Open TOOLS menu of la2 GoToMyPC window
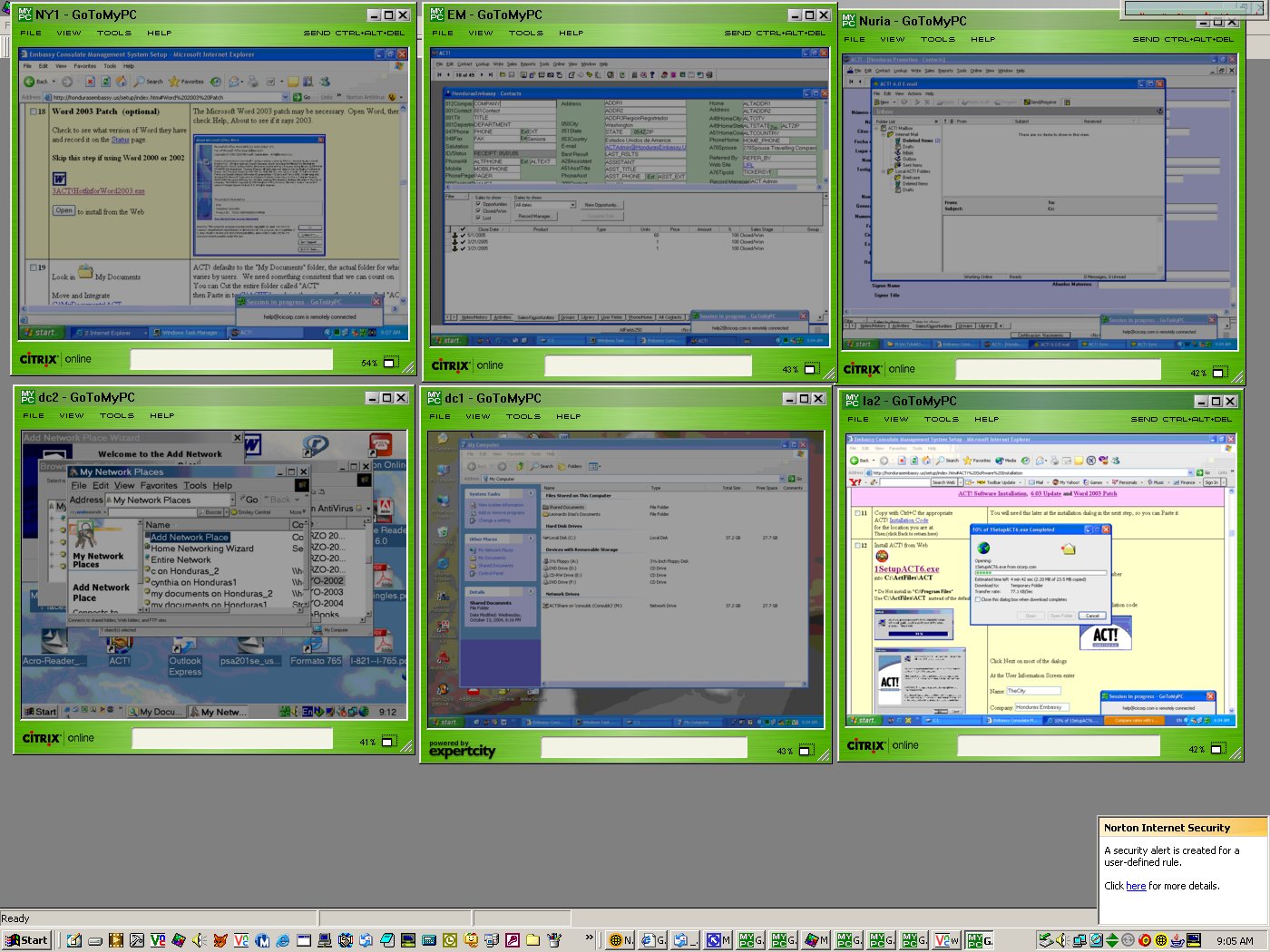1270x952 pixels. point(941,419)
